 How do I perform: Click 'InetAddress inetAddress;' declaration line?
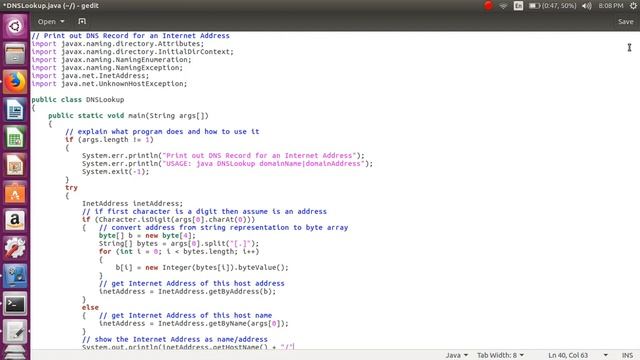coord(132,203)
